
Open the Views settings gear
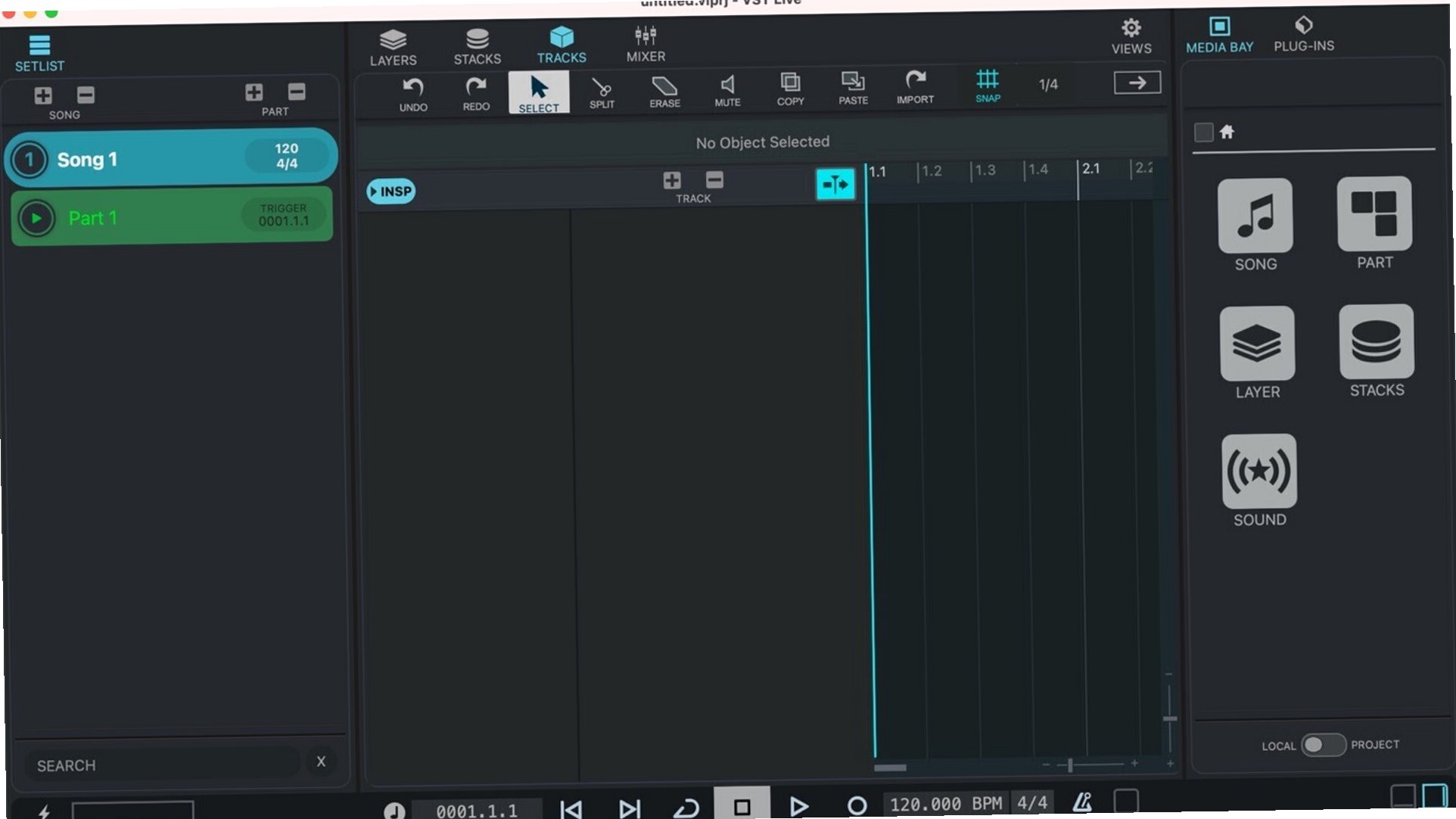(x=1131, y=36)
